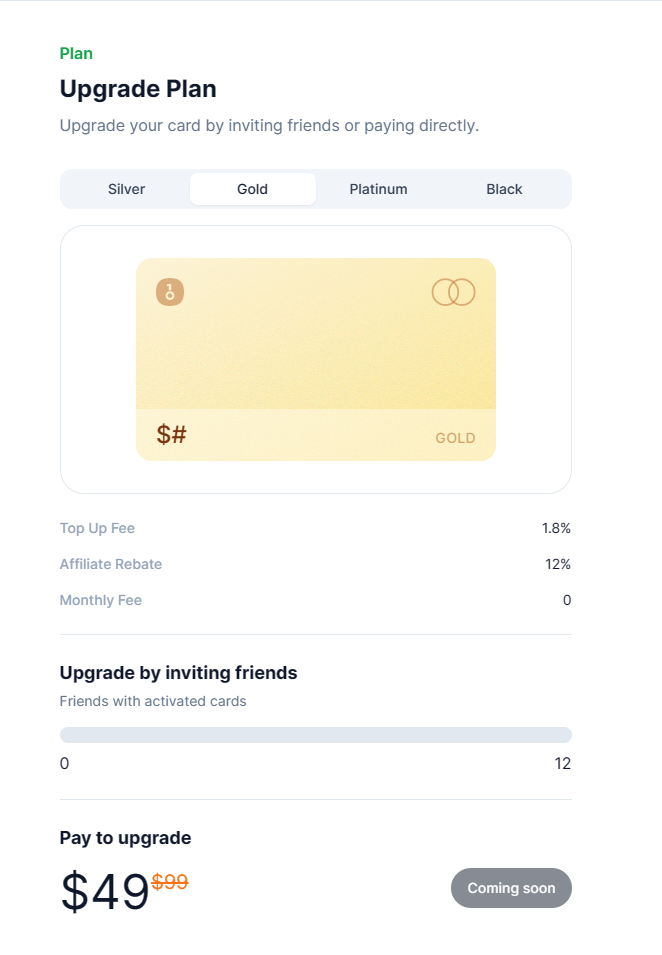The height and width of the screenshot is (955, 662).
Task: Click the Upgrade Plan title
Action: click(138, 89)
